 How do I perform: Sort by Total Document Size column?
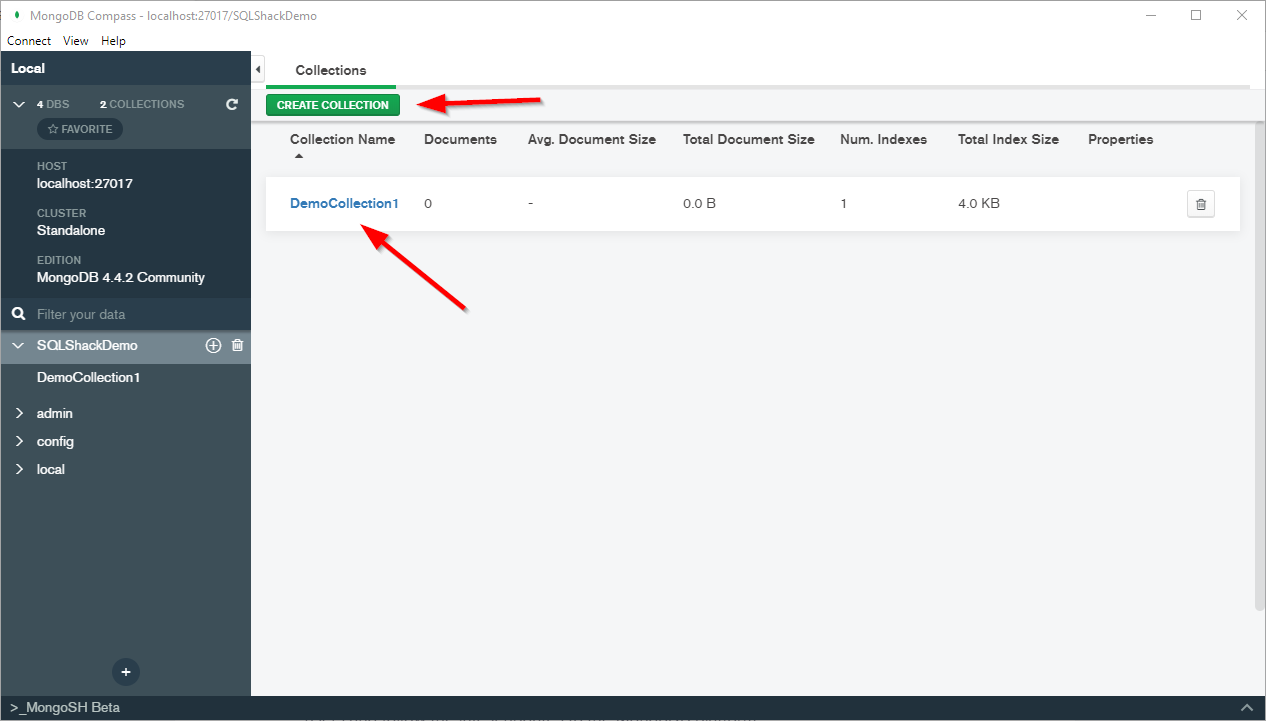pos(749,140)
